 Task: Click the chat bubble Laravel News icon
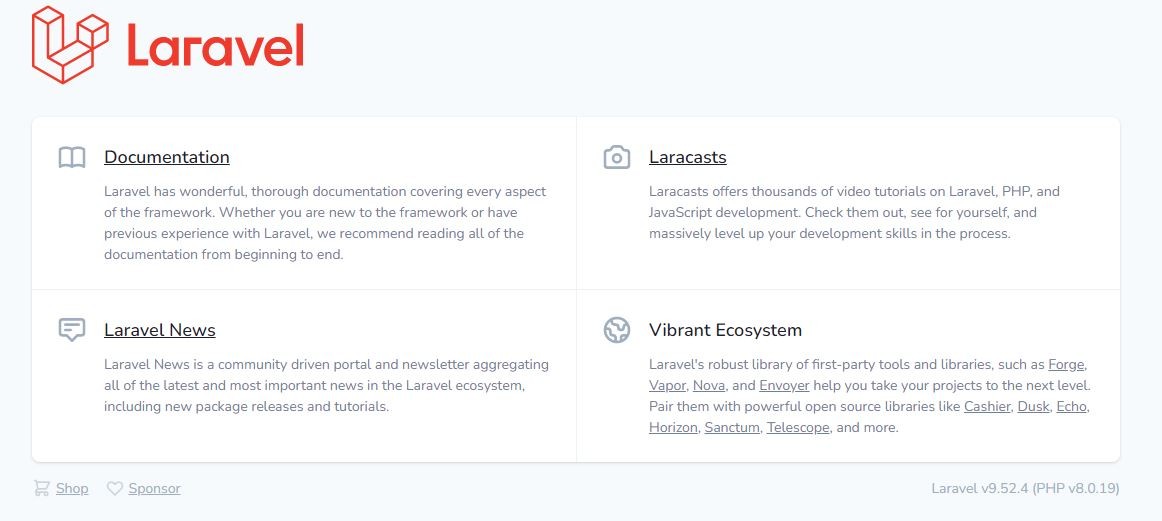72,330
